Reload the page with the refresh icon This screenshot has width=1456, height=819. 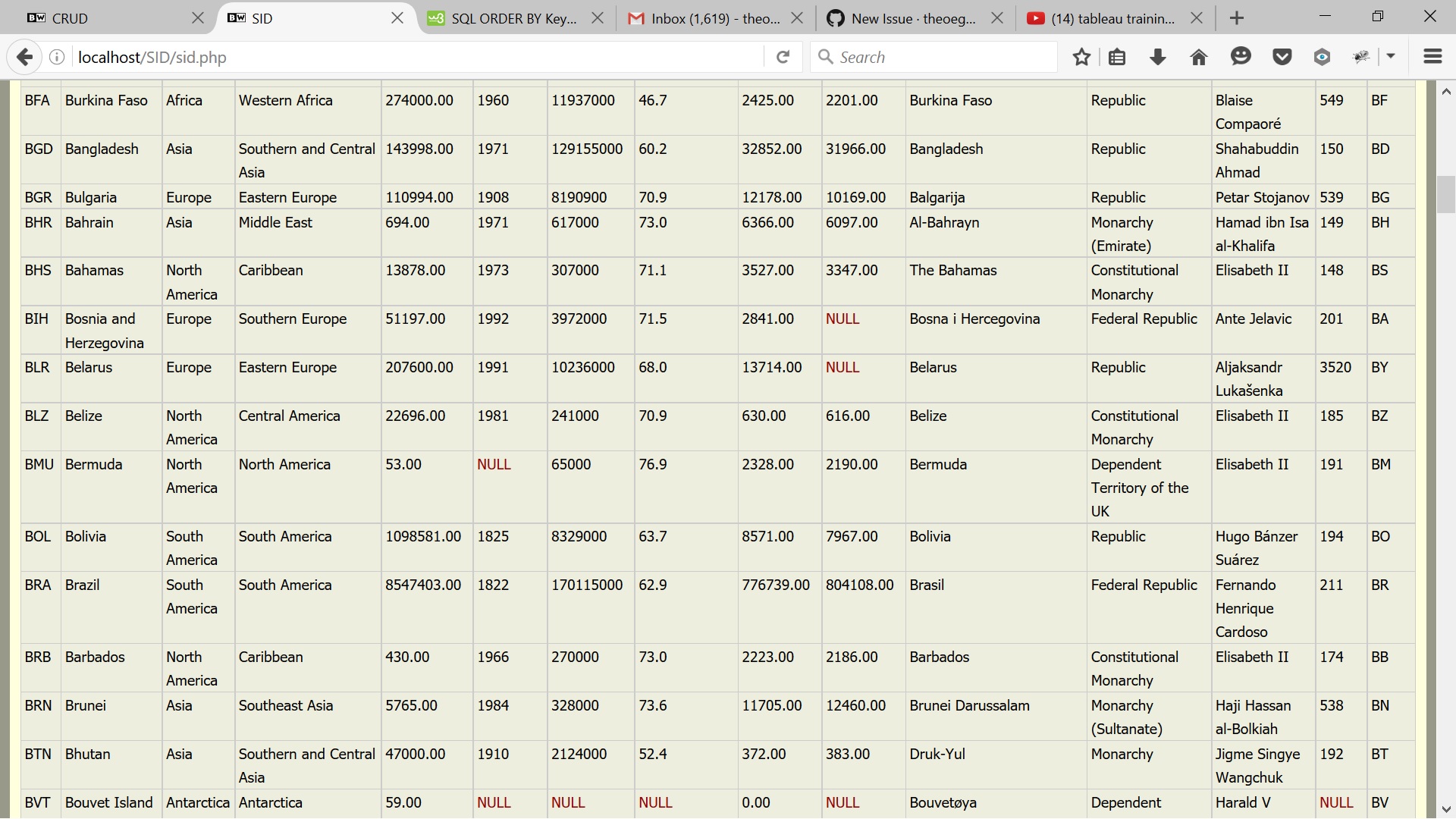tap(783, 57)
